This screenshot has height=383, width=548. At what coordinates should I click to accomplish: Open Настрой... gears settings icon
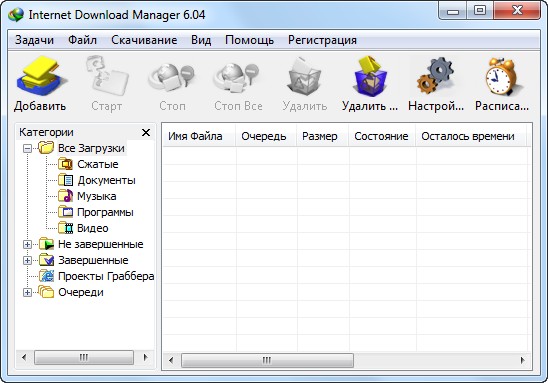pyautogui.click(x=436, y=76)
